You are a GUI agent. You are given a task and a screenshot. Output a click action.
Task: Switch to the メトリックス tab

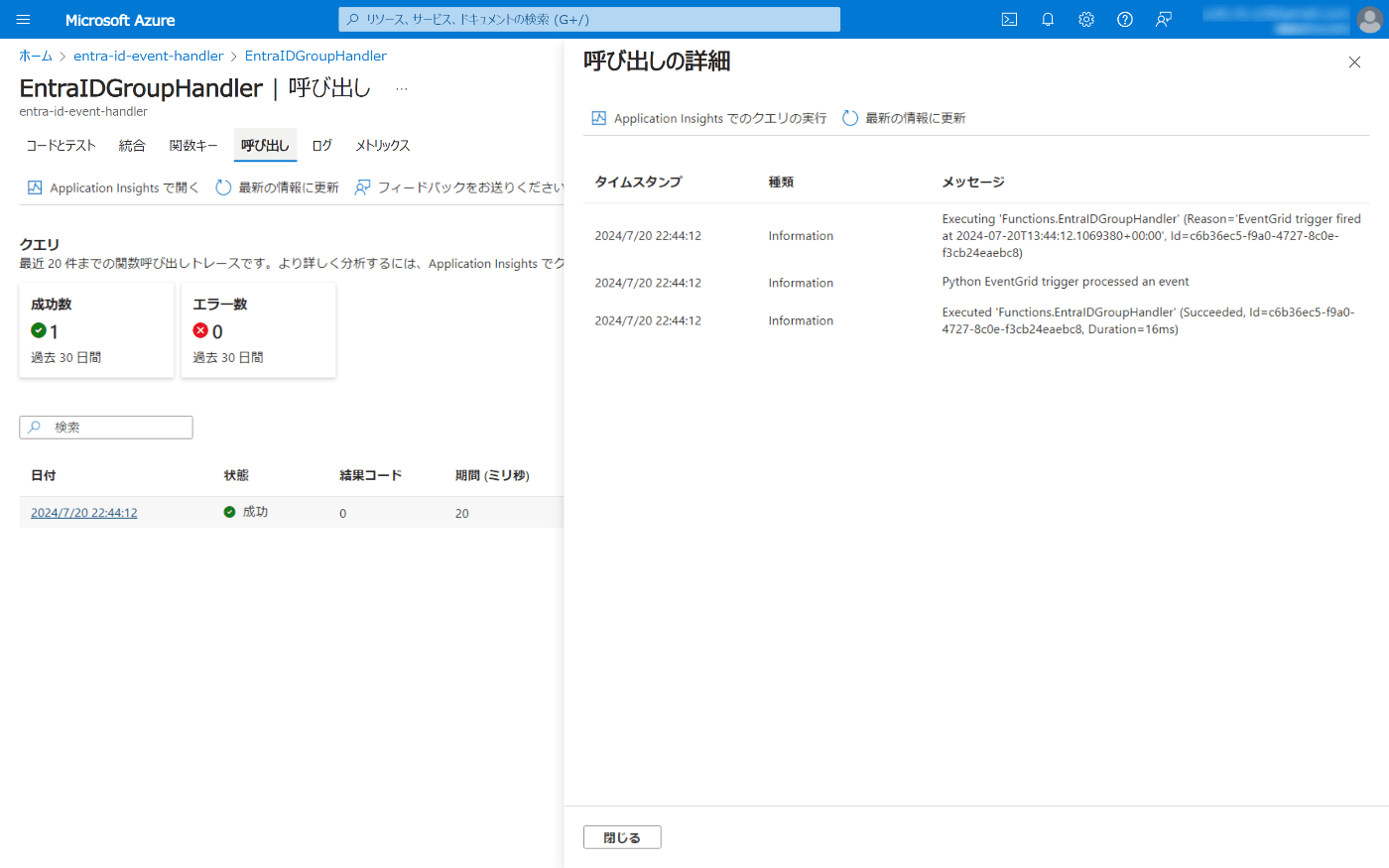[383, 145]
